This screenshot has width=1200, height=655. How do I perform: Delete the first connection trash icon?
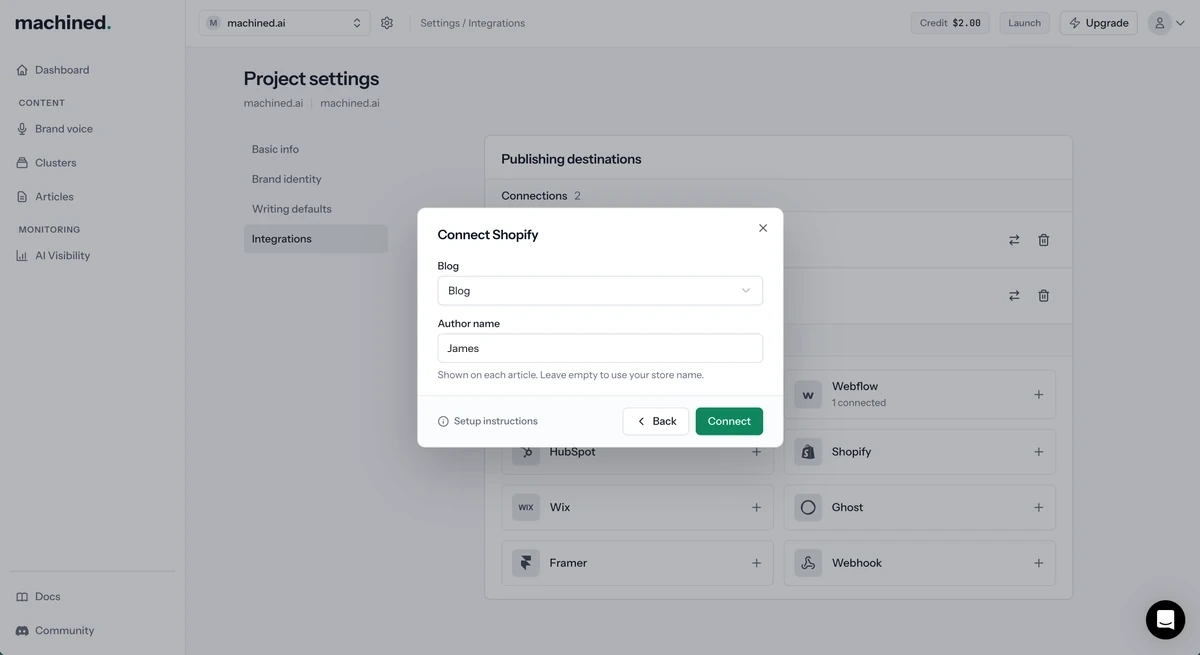[x=1043, y=240]
